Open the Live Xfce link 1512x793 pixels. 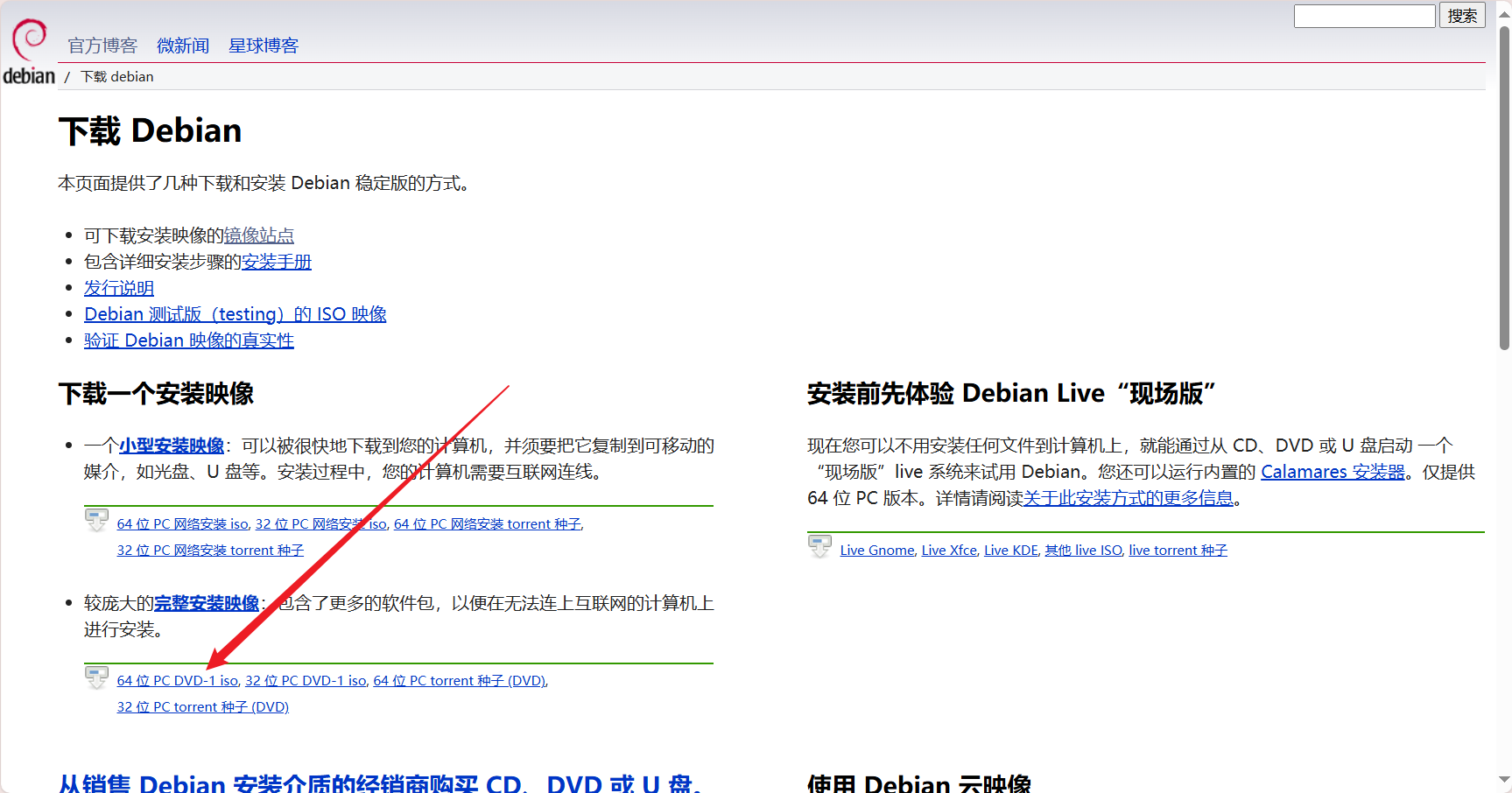pos(949,551)
